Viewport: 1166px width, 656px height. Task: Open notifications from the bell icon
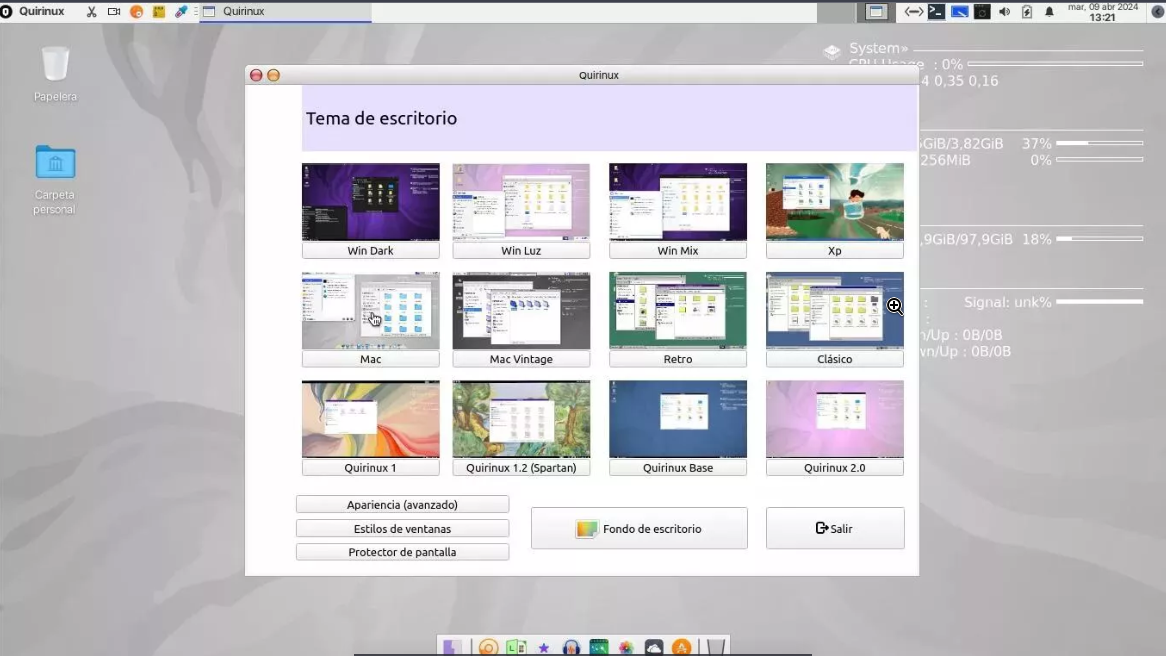pos(1047,11)
